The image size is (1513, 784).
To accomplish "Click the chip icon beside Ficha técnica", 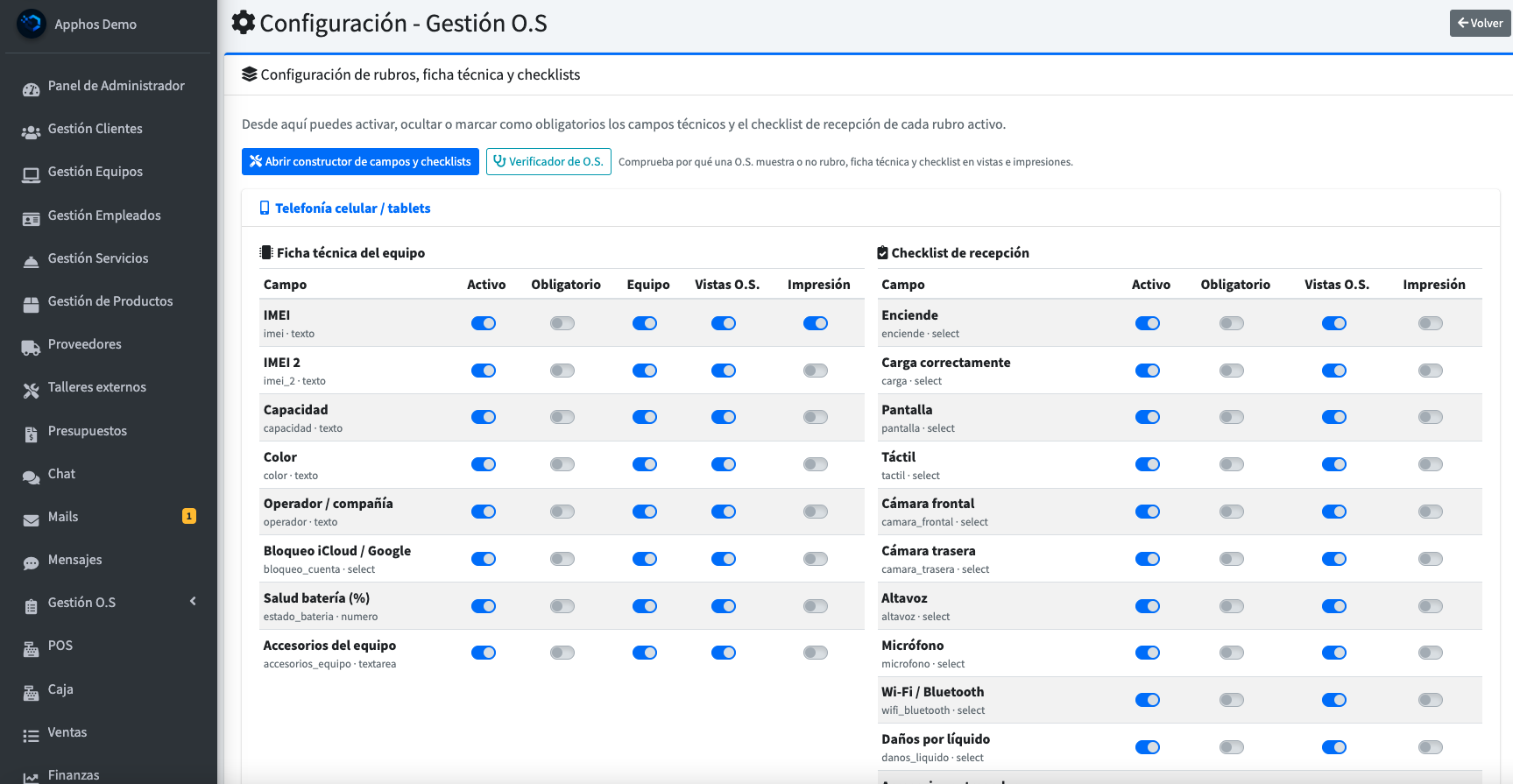I will [266, 252].
